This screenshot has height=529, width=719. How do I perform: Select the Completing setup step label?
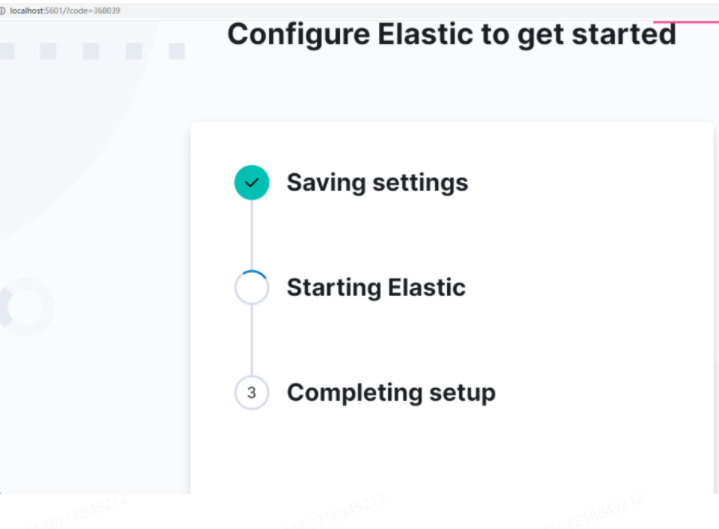coord(391,393)
